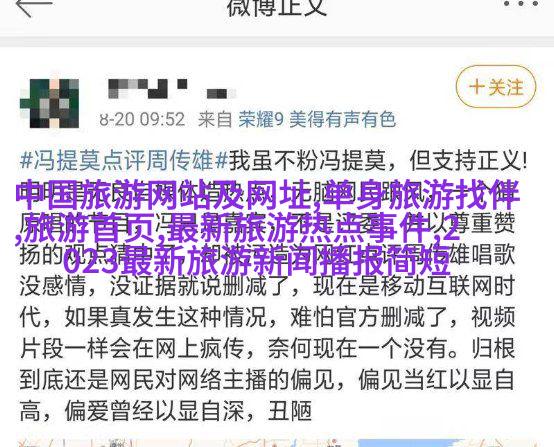Tap the 8-20 09:52 post timestamp
This screenshot has height=447, width=554.
[142, 119]
